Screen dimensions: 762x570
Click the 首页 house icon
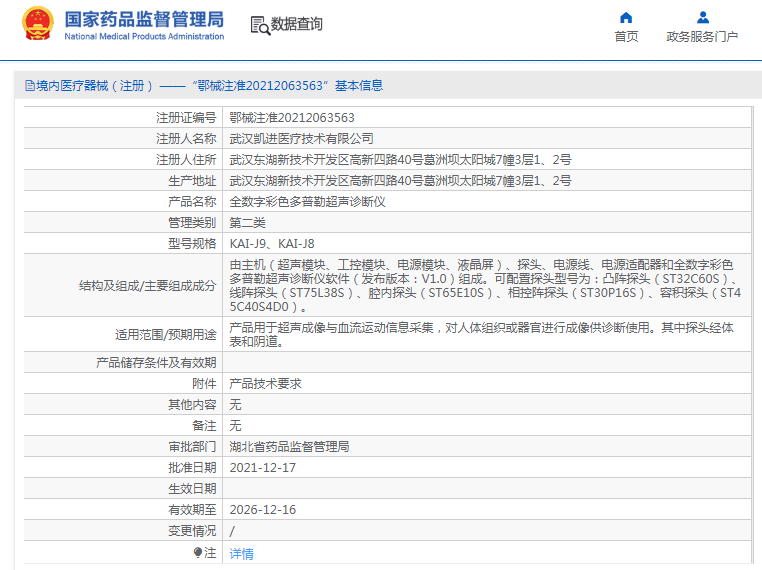626,17
